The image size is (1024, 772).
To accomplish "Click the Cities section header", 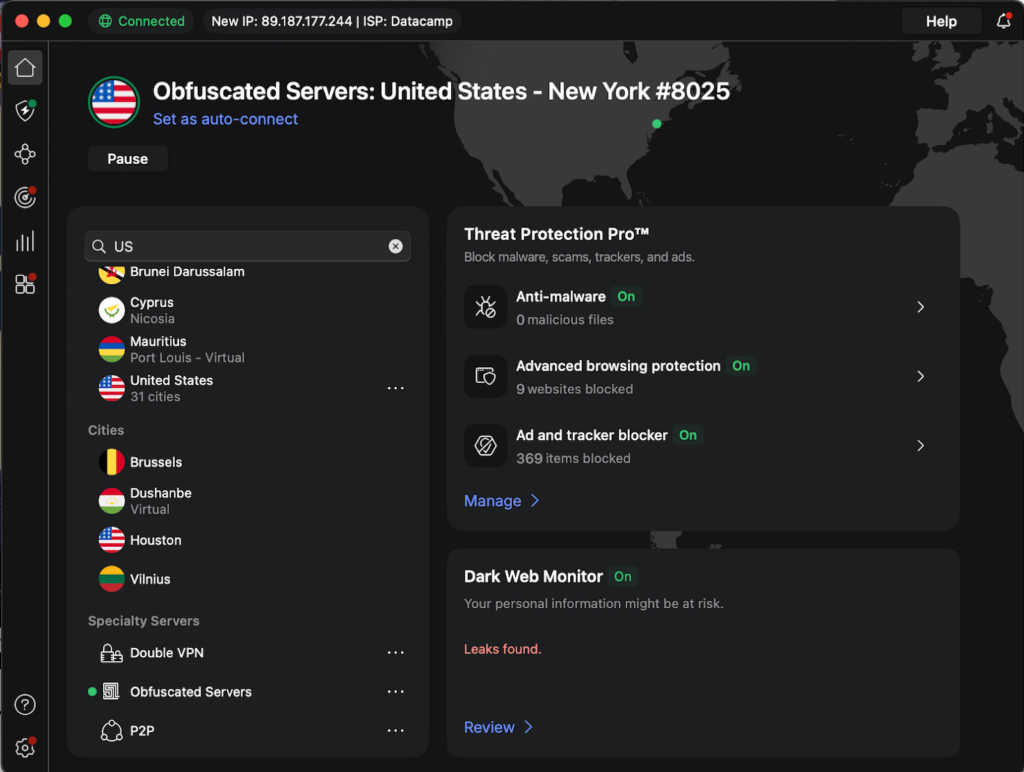I will click(106, 430).
